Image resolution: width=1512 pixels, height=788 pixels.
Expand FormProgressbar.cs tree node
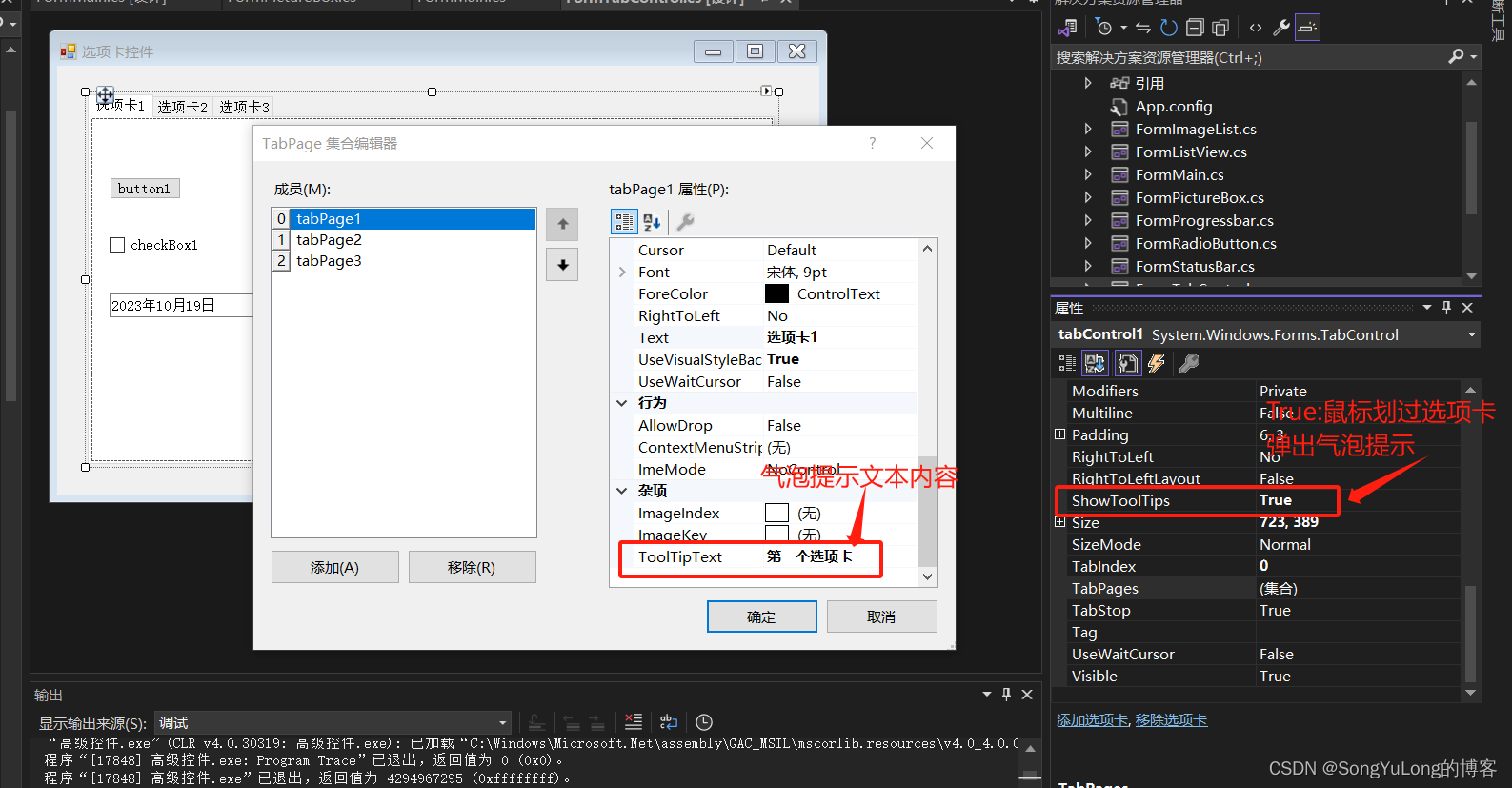1088,220
